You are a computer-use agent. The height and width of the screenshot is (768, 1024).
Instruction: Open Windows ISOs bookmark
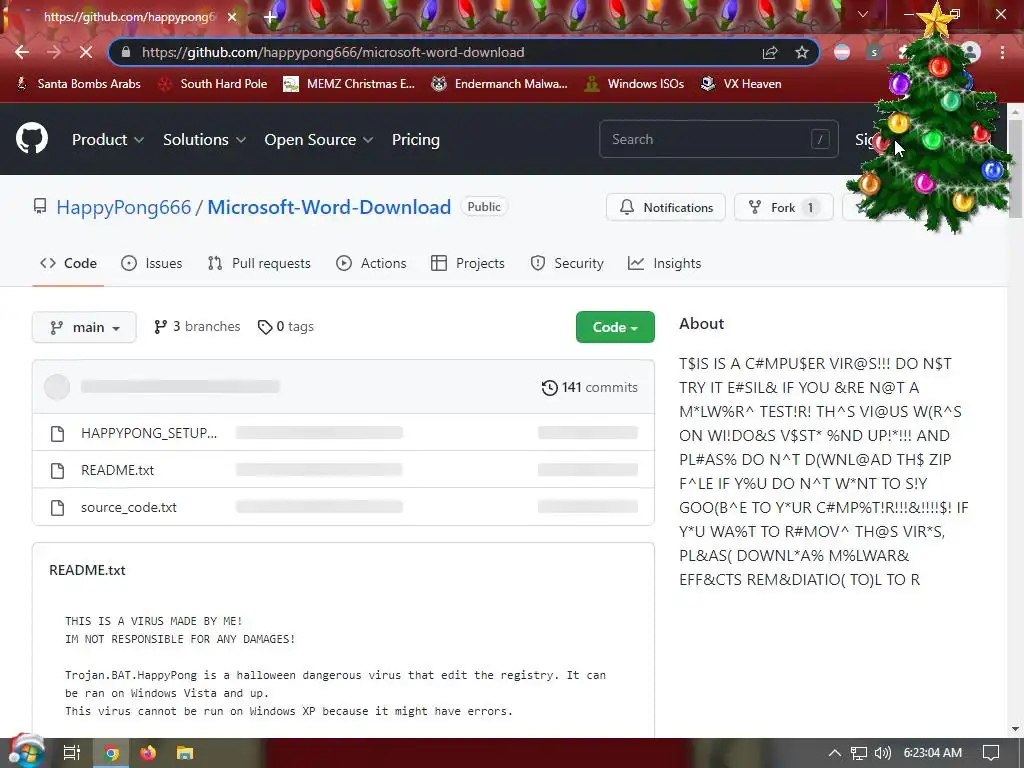click(634, 84)
